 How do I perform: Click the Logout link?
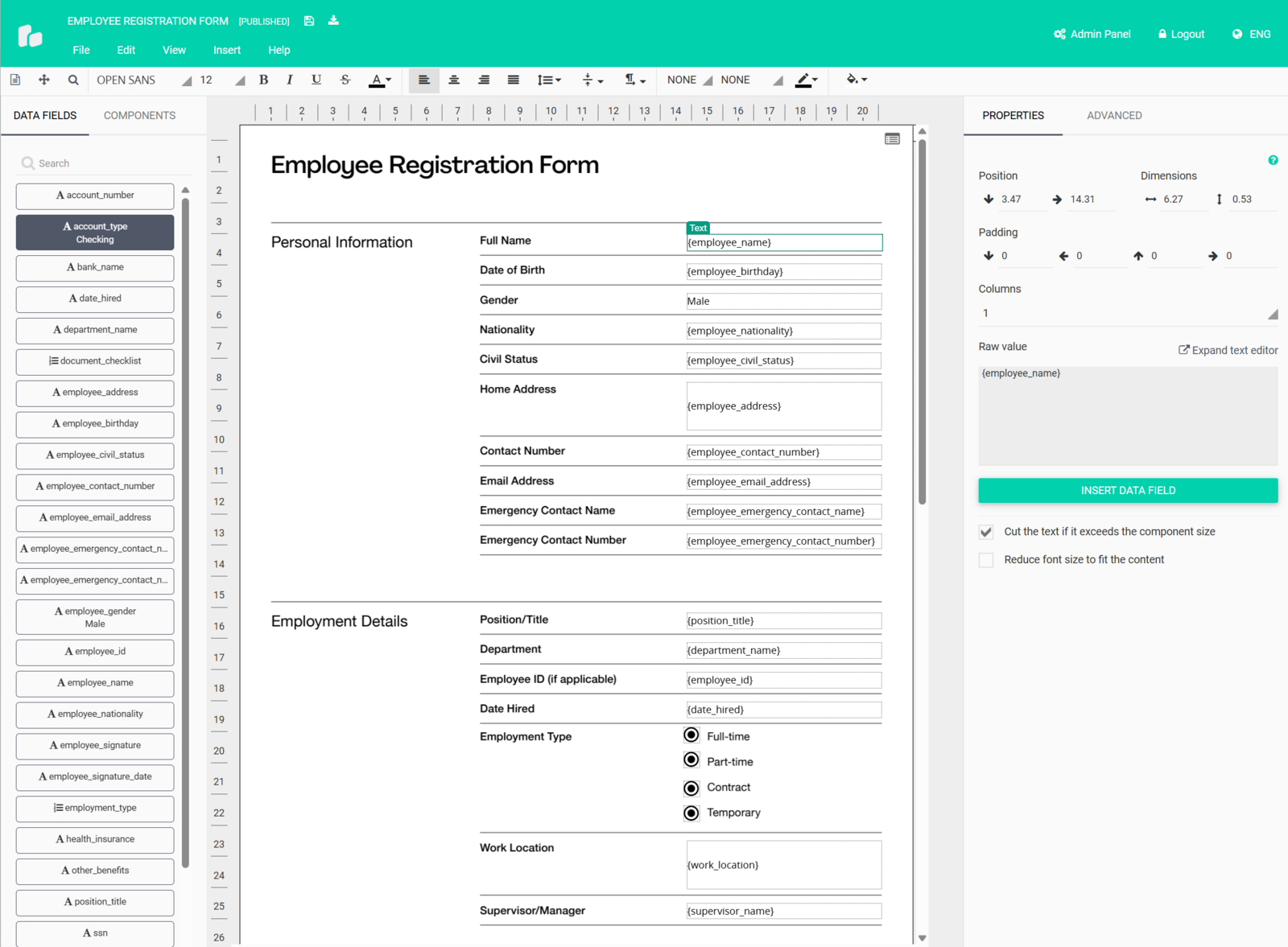coord(1181,34)
